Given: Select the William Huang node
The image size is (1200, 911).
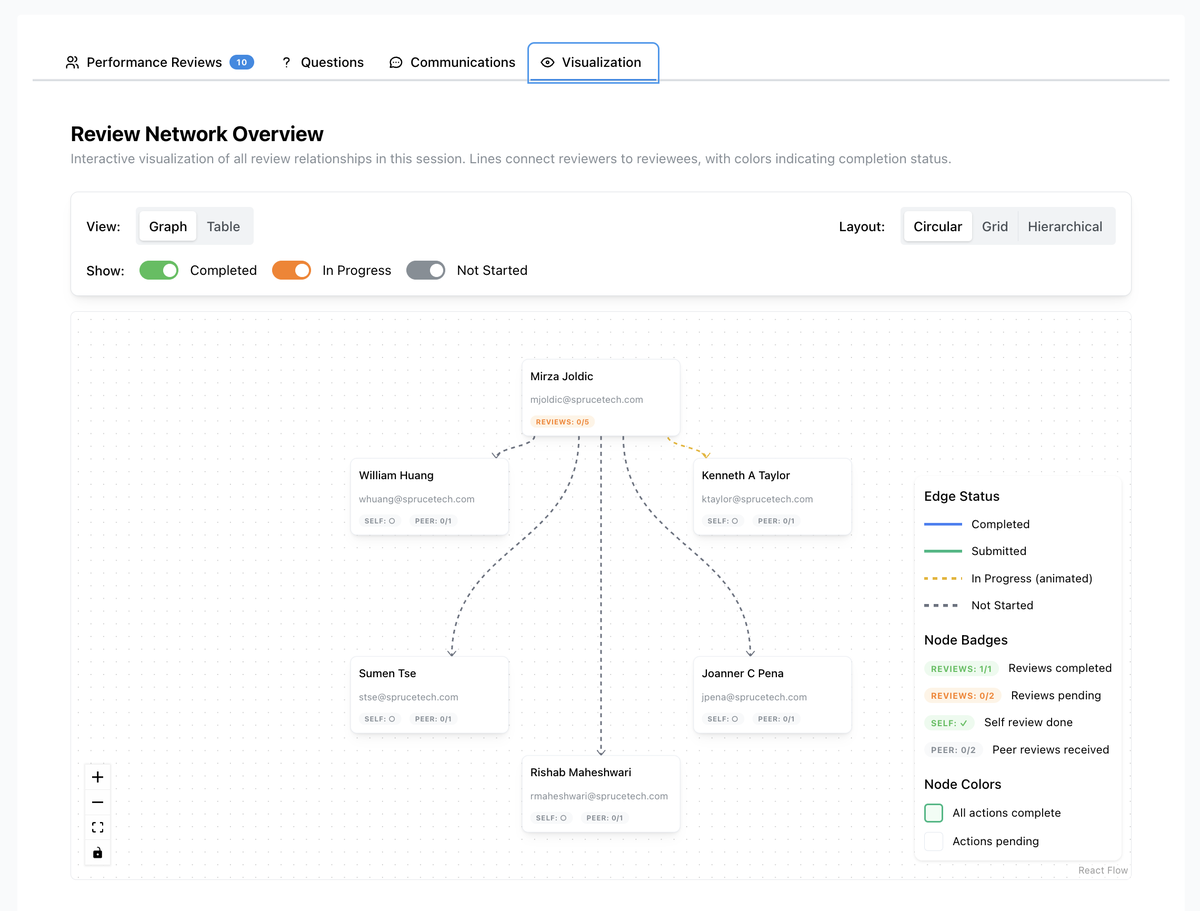Looking at the screenshot, I should click(429, 497).
